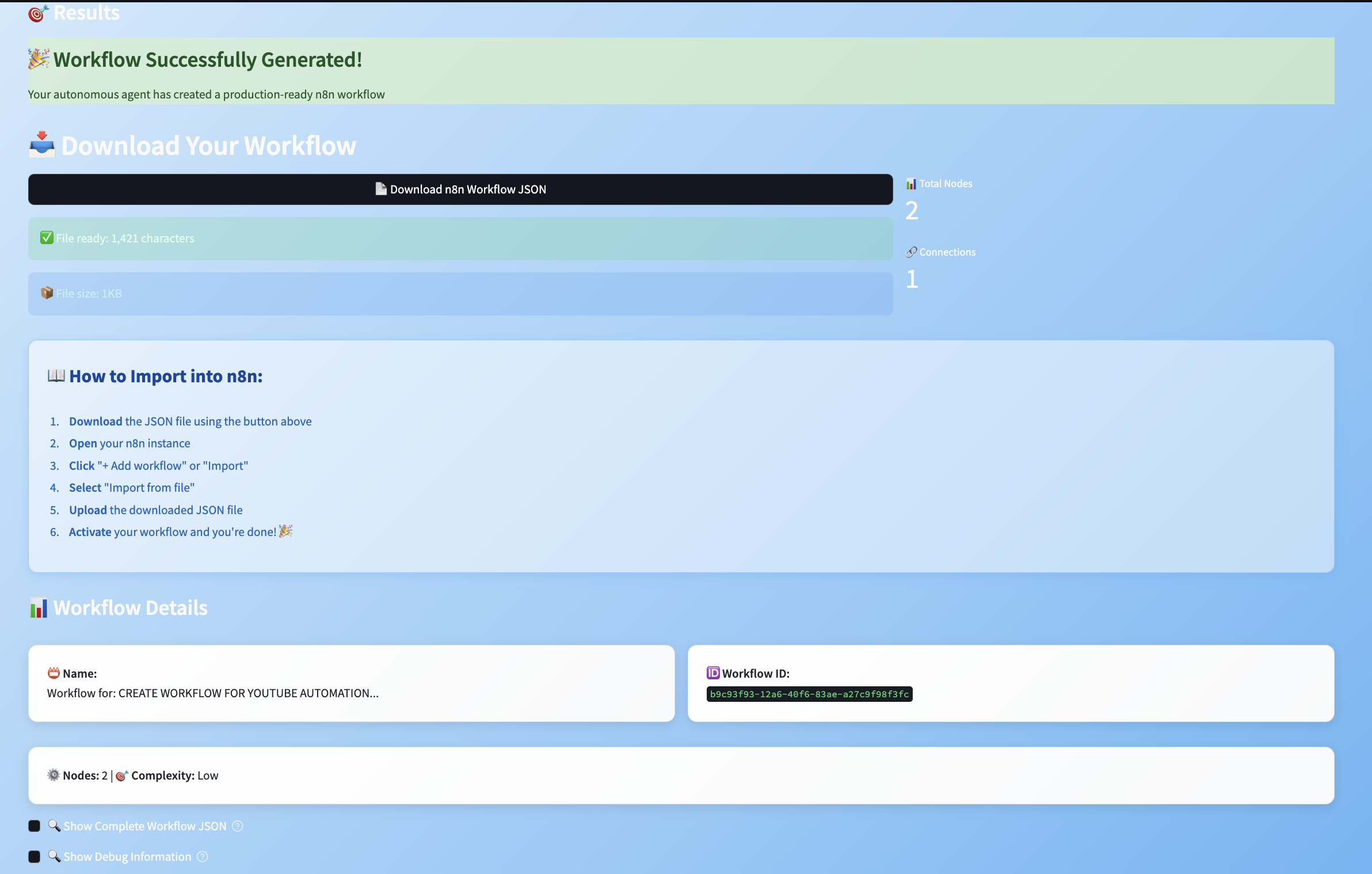This screenshot has width=1372, height=874.
Task: Click the workflow name text for YouTube automation
Action: click(x=213, y=693)
